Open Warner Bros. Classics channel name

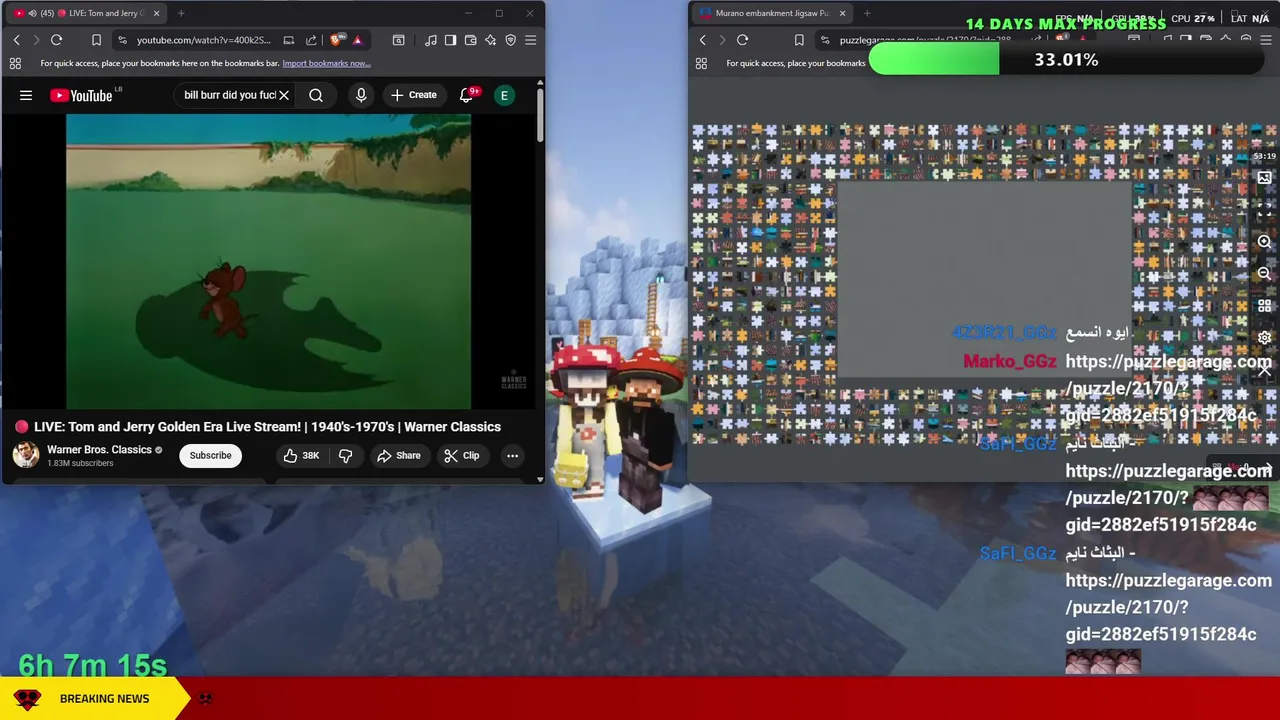click(x=99, y=450)
